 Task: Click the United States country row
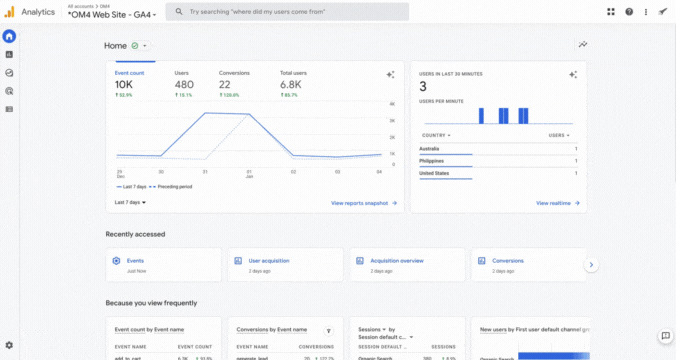[x=498, y=173]
